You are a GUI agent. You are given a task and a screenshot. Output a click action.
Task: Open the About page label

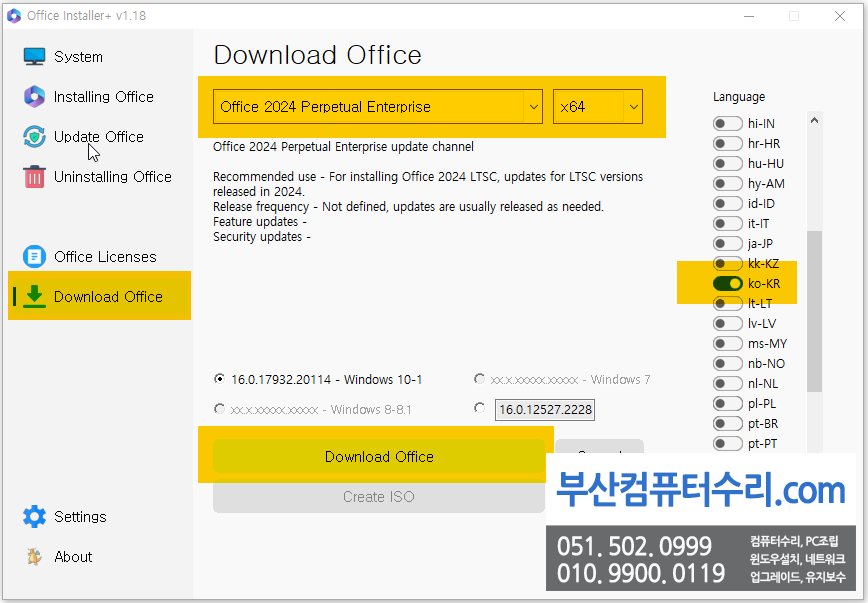pyautogui.click(x=73, y=556)
